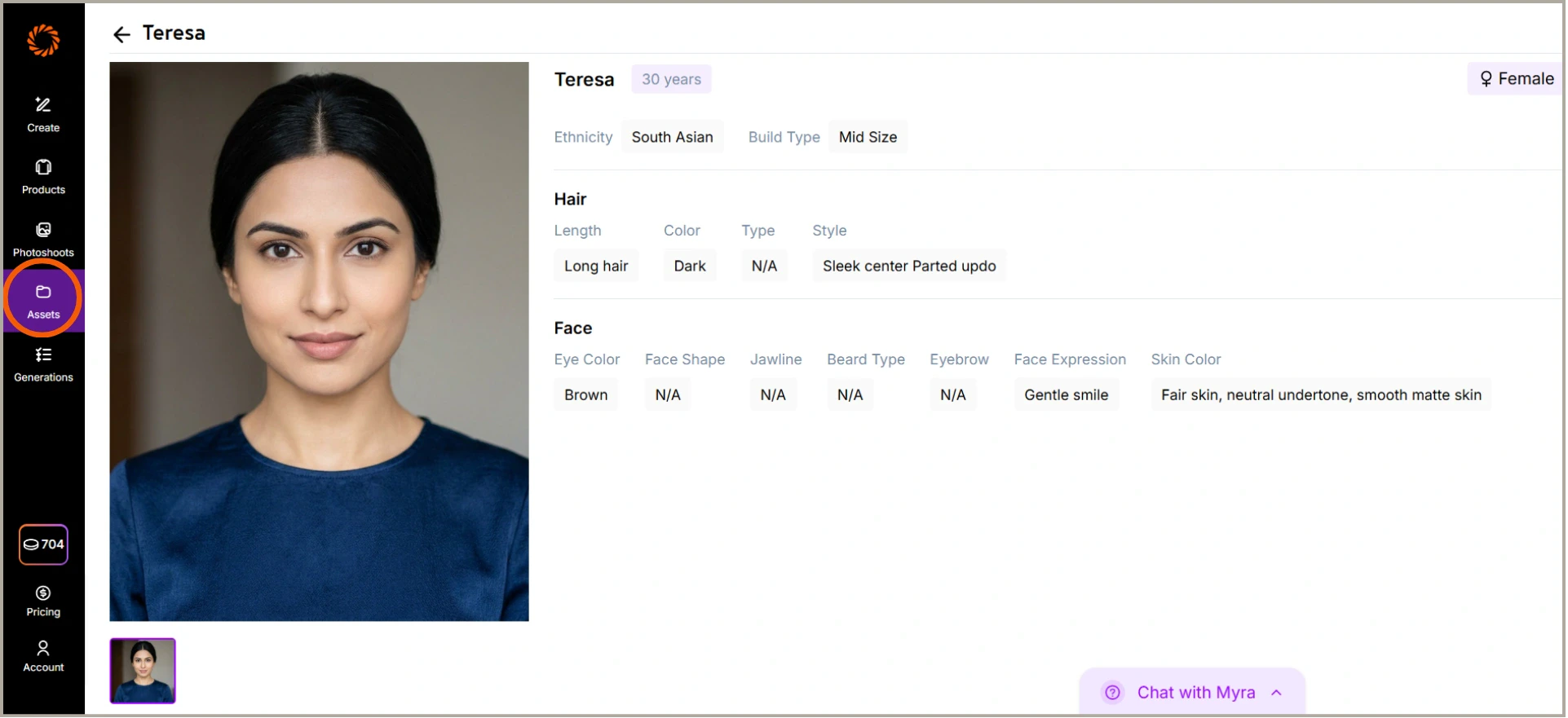Click the Face Expression label
This screenshot has width=1568, height=718.
(x=1070, y=359)
